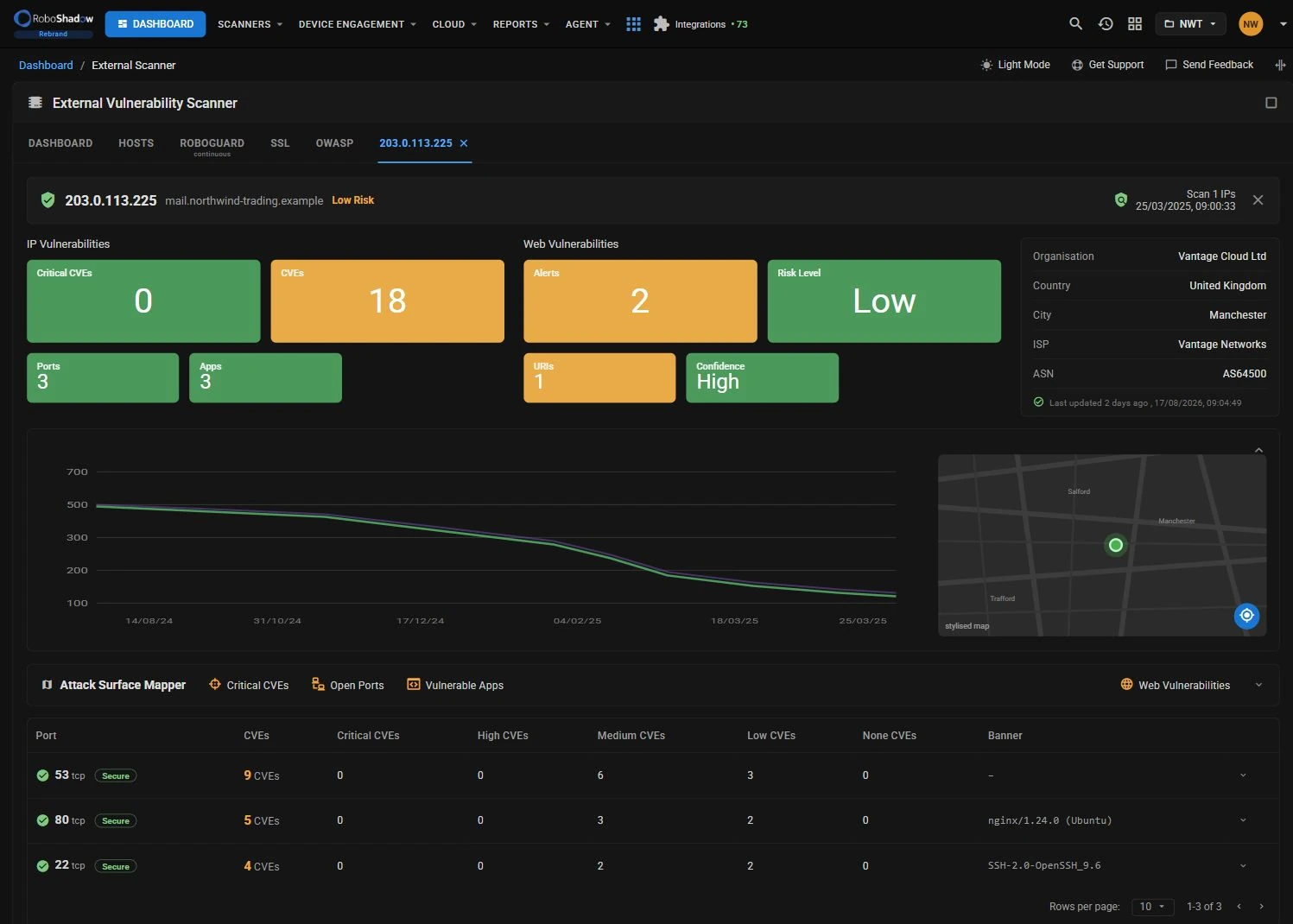Go to the previous table page
This screenshot has height=924, width=1293.
pos(1239,907)
